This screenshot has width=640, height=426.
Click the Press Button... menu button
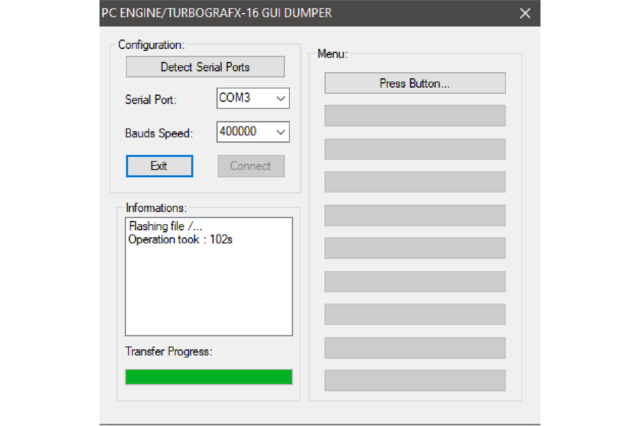click(x=415, y=83)
